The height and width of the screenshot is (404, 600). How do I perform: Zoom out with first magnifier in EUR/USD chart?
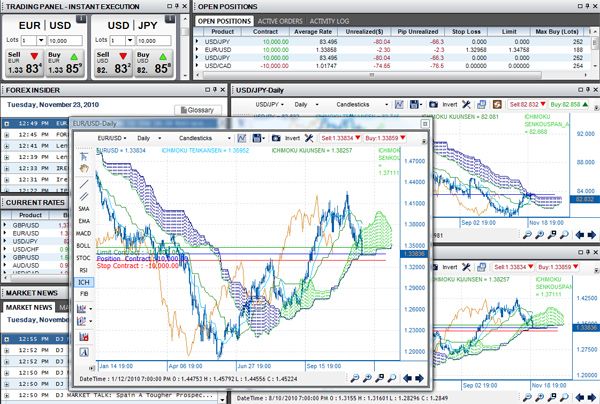click(x=355, y=378)
